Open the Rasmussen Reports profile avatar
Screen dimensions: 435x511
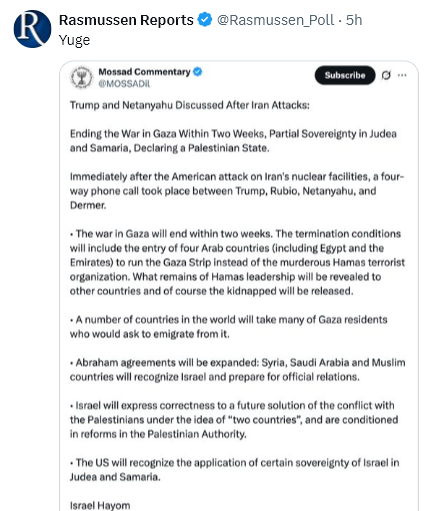[x=32, y=29]
